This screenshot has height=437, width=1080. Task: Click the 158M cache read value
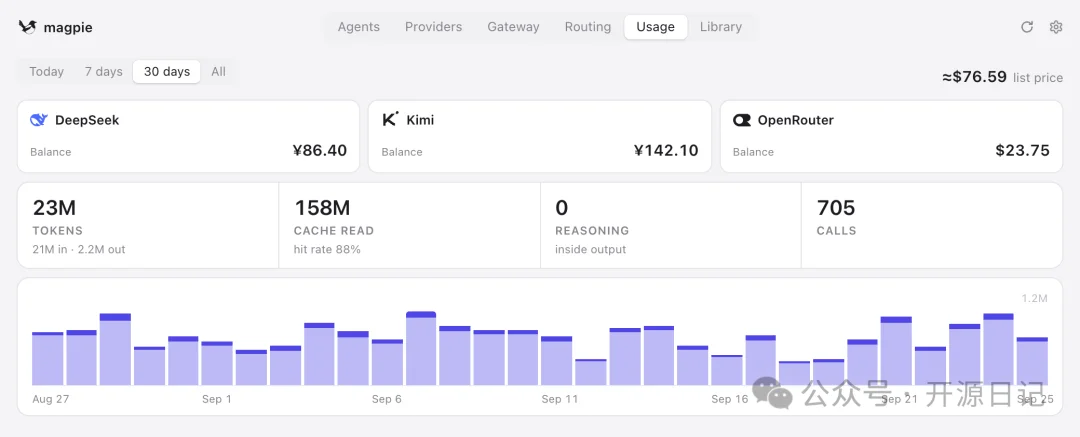tap(322, 207)
